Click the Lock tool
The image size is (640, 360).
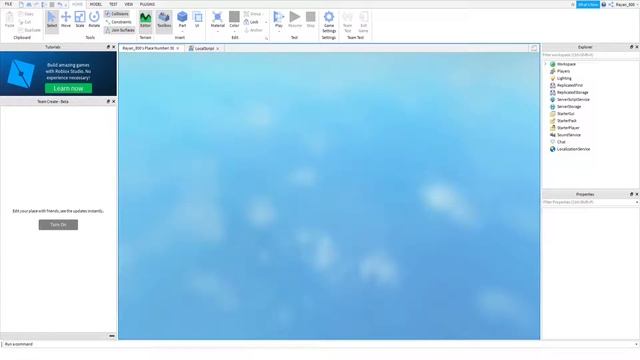[x=251, y=22]
